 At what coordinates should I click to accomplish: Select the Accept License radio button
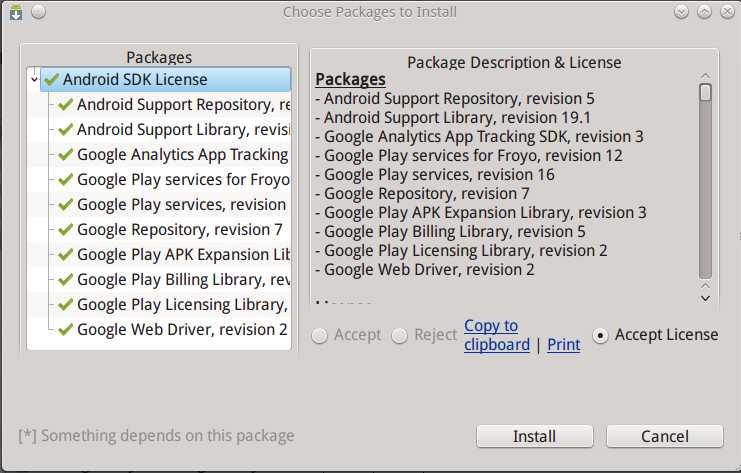pos(600,335)
